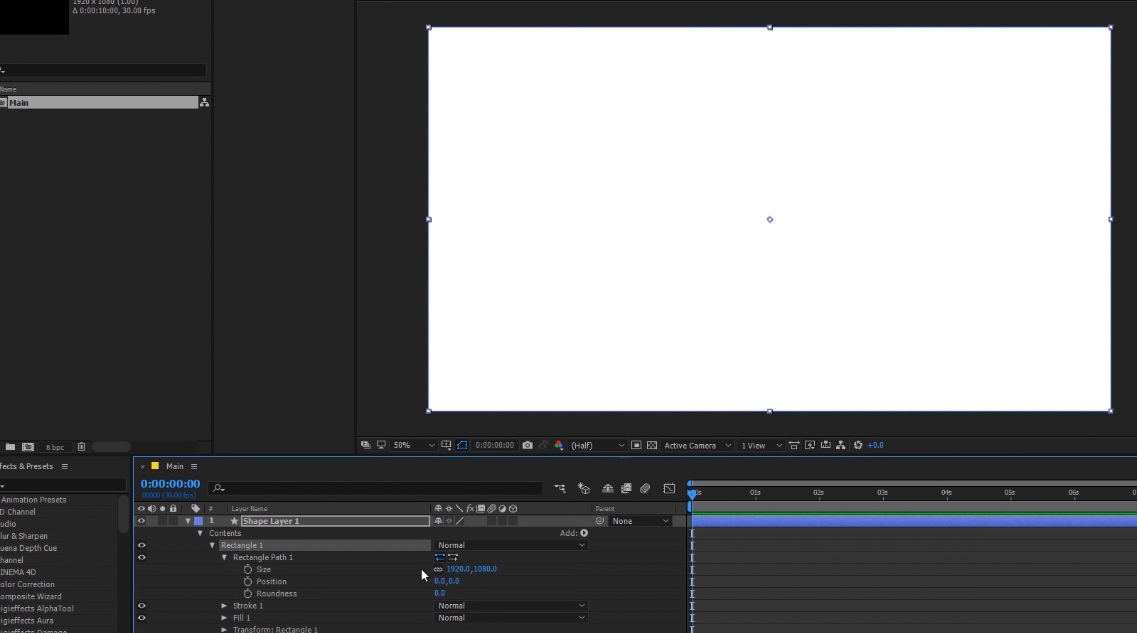Toggle Fill 1 visibility eye
Image resolution: width=1137 pixels, height=633 pixels.
(x=141, y=618)
